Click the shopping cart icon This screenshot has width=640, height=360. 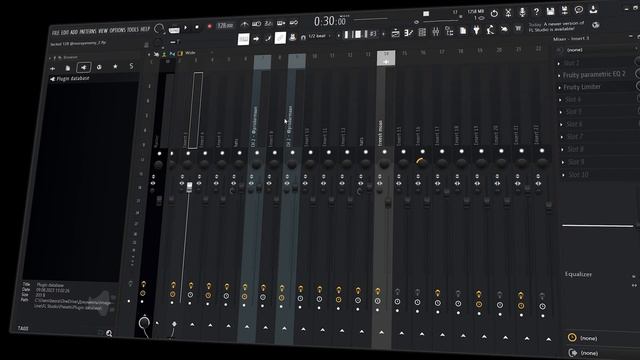[x=518, y=28]
